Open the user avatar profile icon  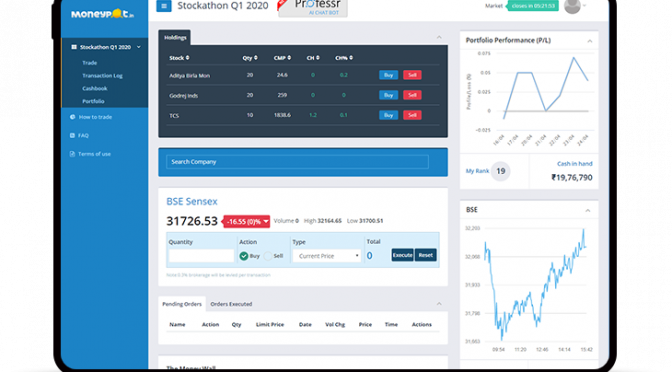tap(572, 6)
